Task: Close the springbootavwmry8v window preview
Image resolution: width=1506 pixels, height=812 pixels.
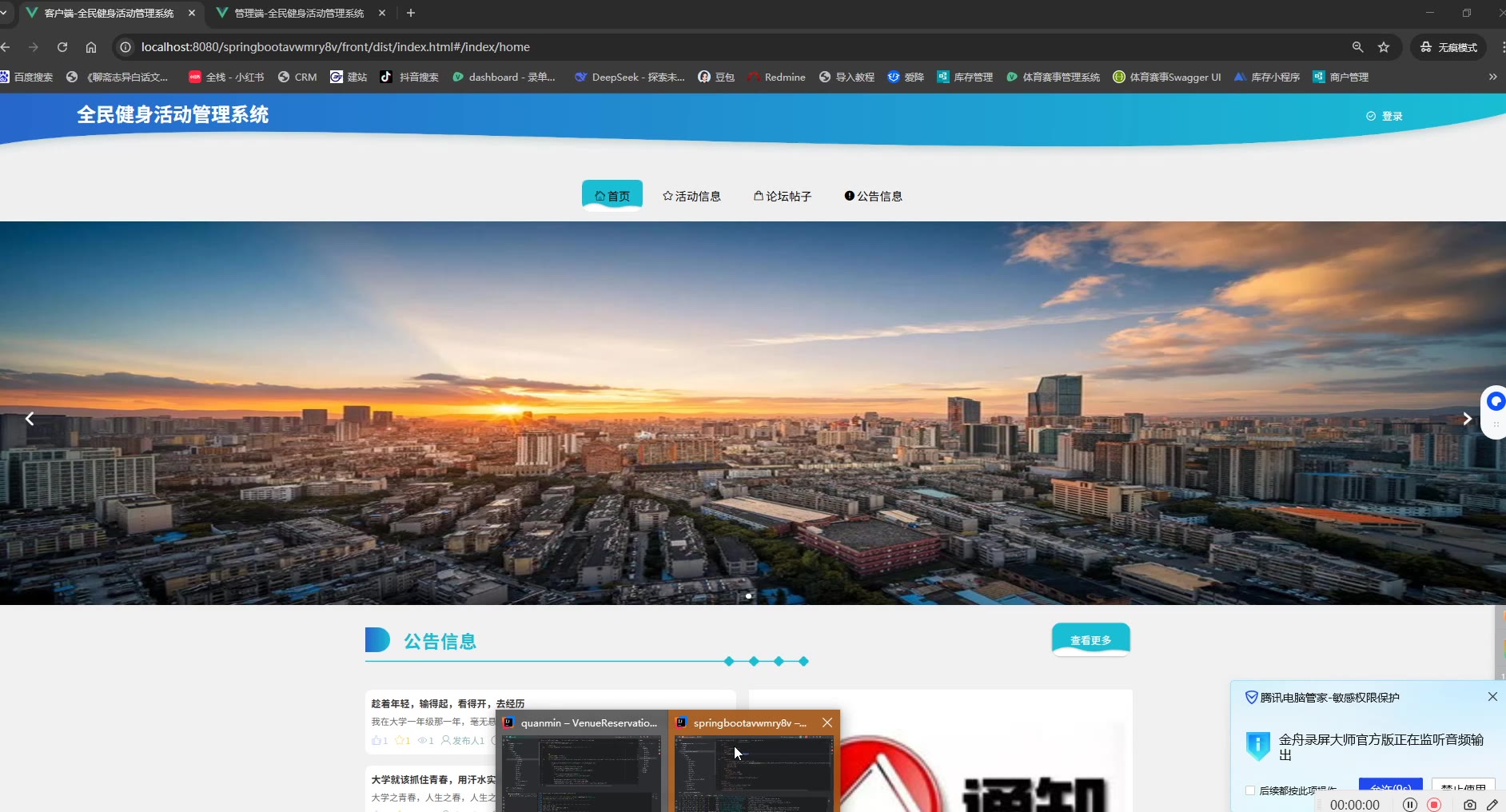Action: click(x=827, y=722)
